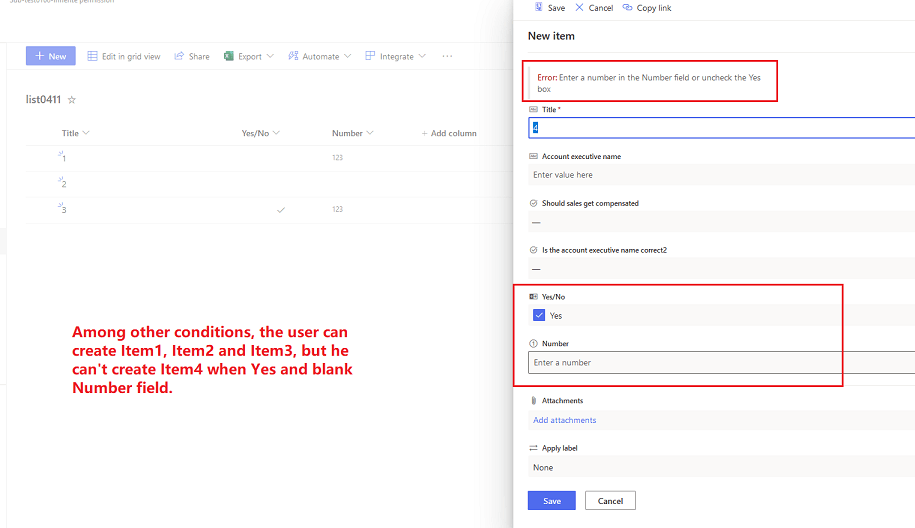Click the grid view table icon
This screenshot has width=915, height=528.
[92, 56]
